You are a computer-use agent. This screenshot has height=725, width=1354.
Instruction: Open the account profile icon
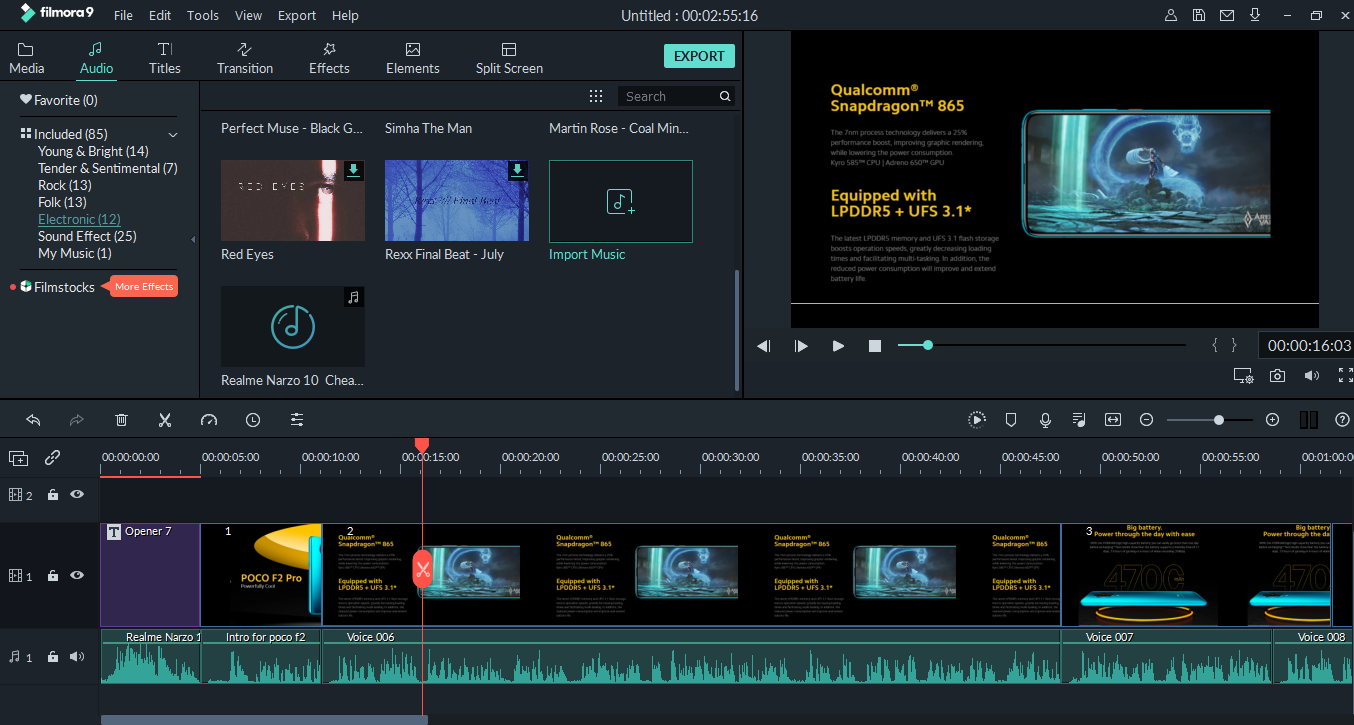[1172, 15]
